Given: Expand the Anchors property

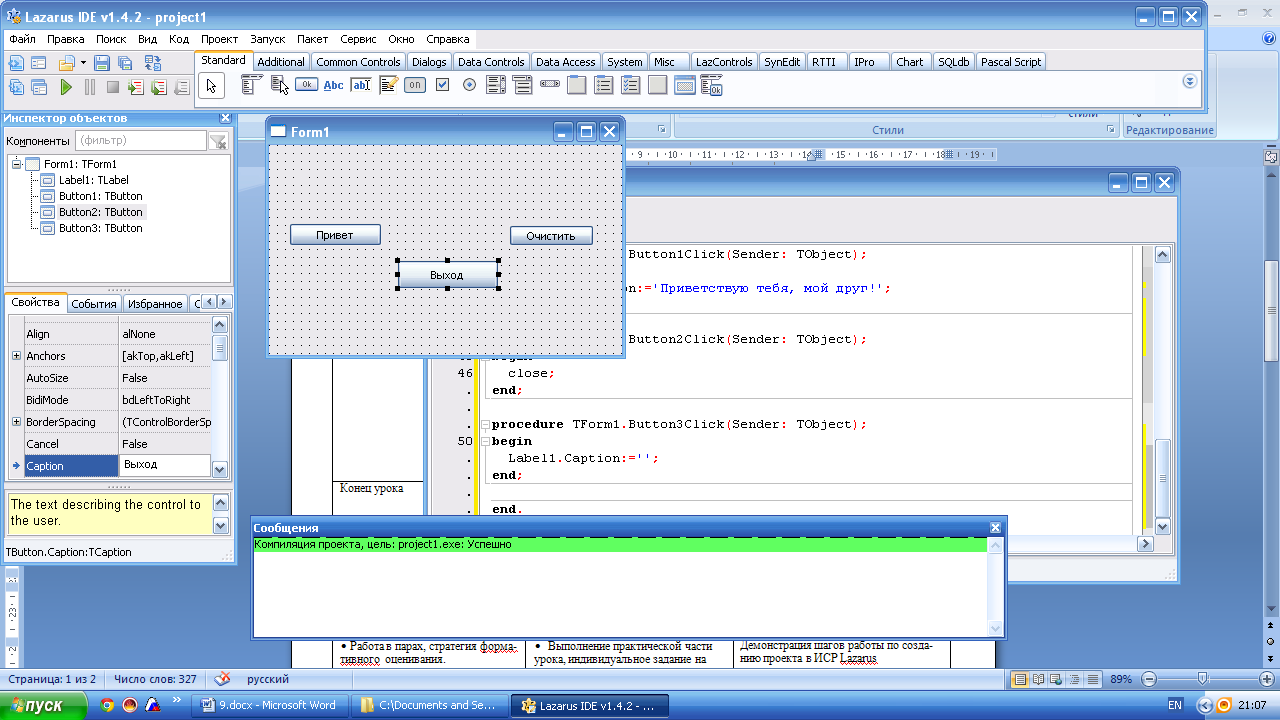Looking at the screenshot, I should point(16,356).
